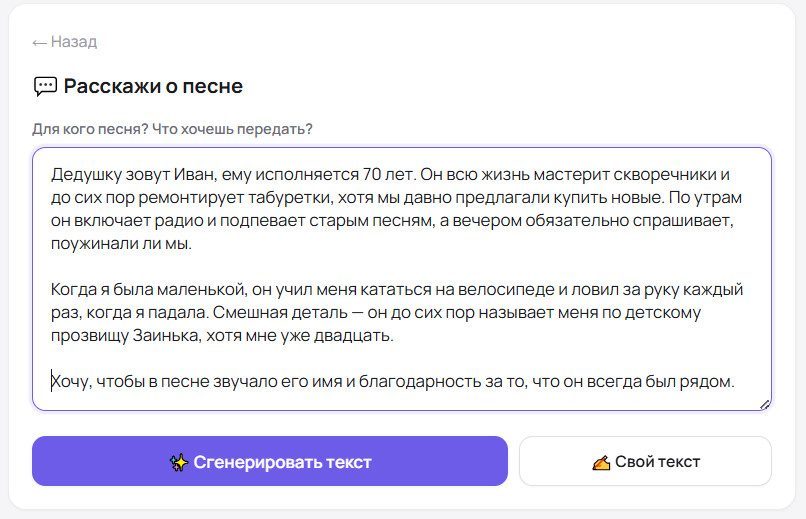The height and width of the screenshot is (519, 806).
Task: Click the pencil icon beside Свой текст
Action: tap(601, 462)
